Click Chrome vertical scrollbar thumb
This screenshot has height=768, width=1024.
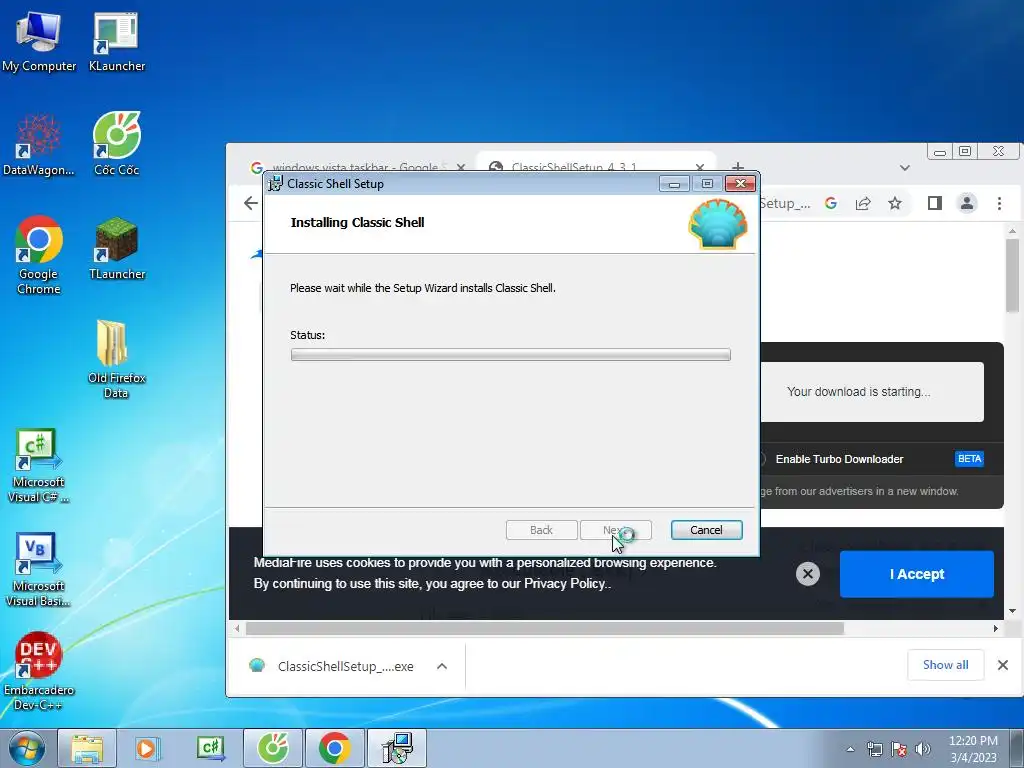1012,275
